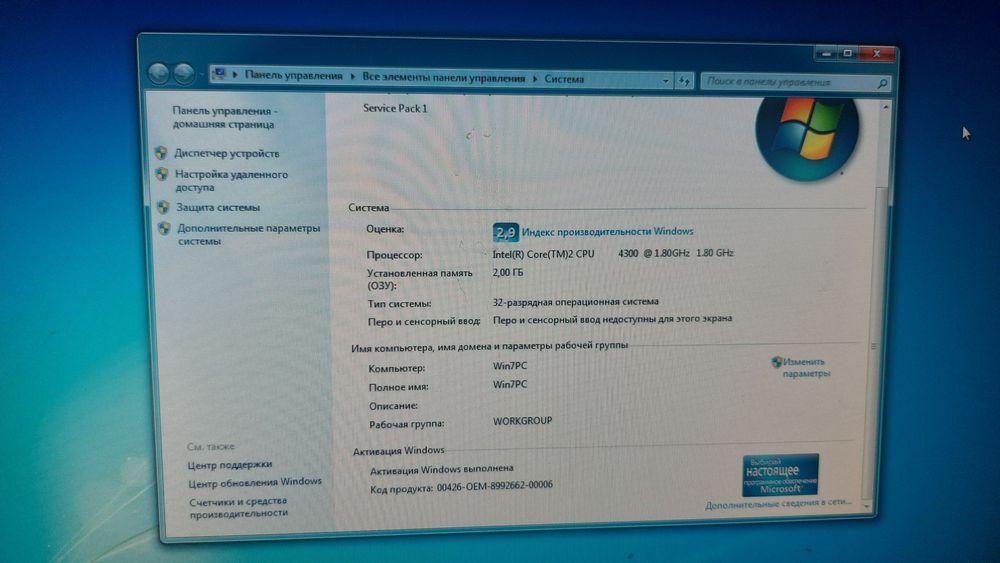Expand breadcrumb arrow after Все элементы панели управления
The image size is (1000, 563).
pos(534,78)
